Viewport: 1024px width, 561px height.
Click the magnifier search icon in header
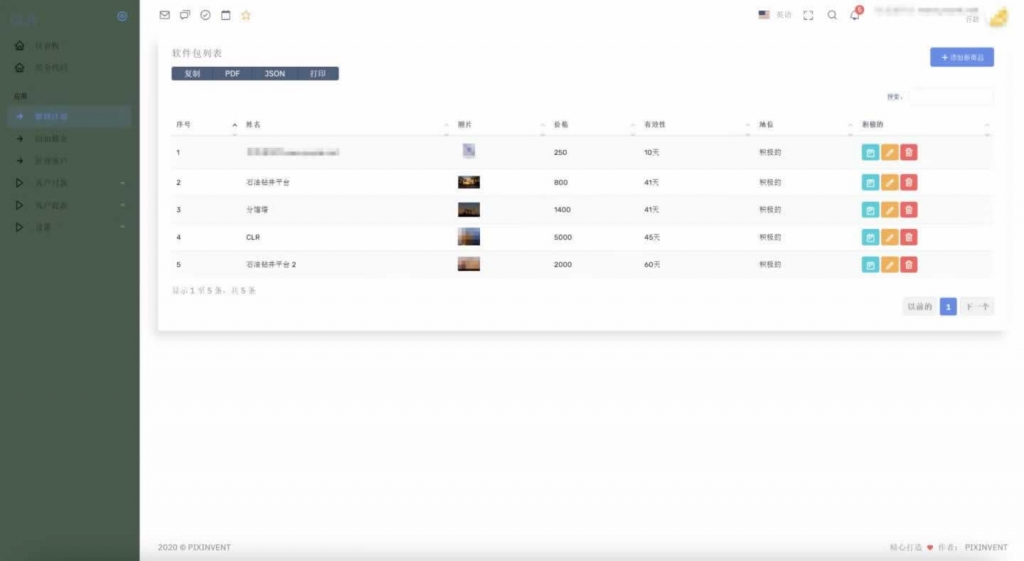(x=832, y=15)
